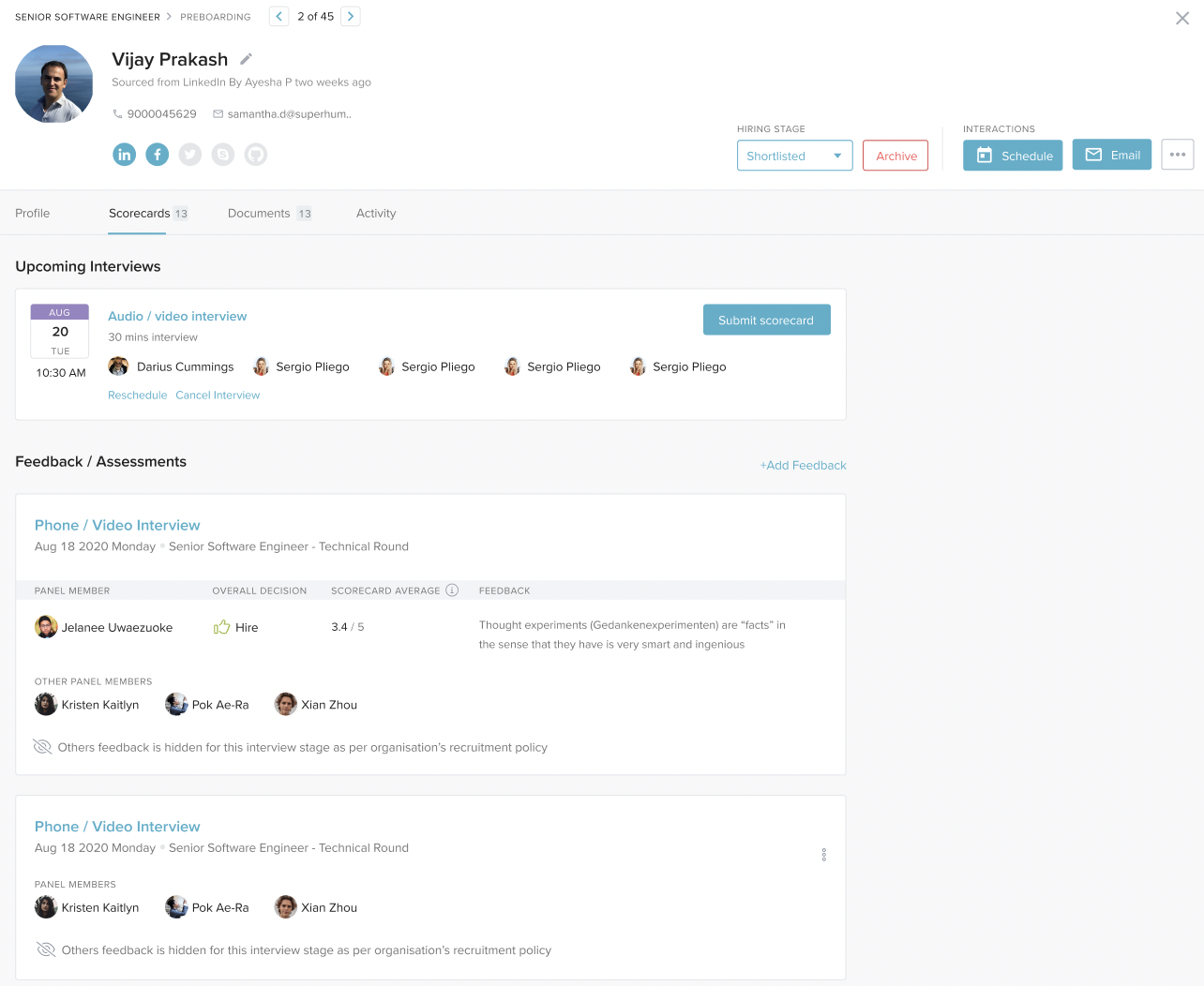The width and height of the screenshot is (1204, 986).
Task: Go to the previous candidate using left chevron
Action: (x=278, y=17)
